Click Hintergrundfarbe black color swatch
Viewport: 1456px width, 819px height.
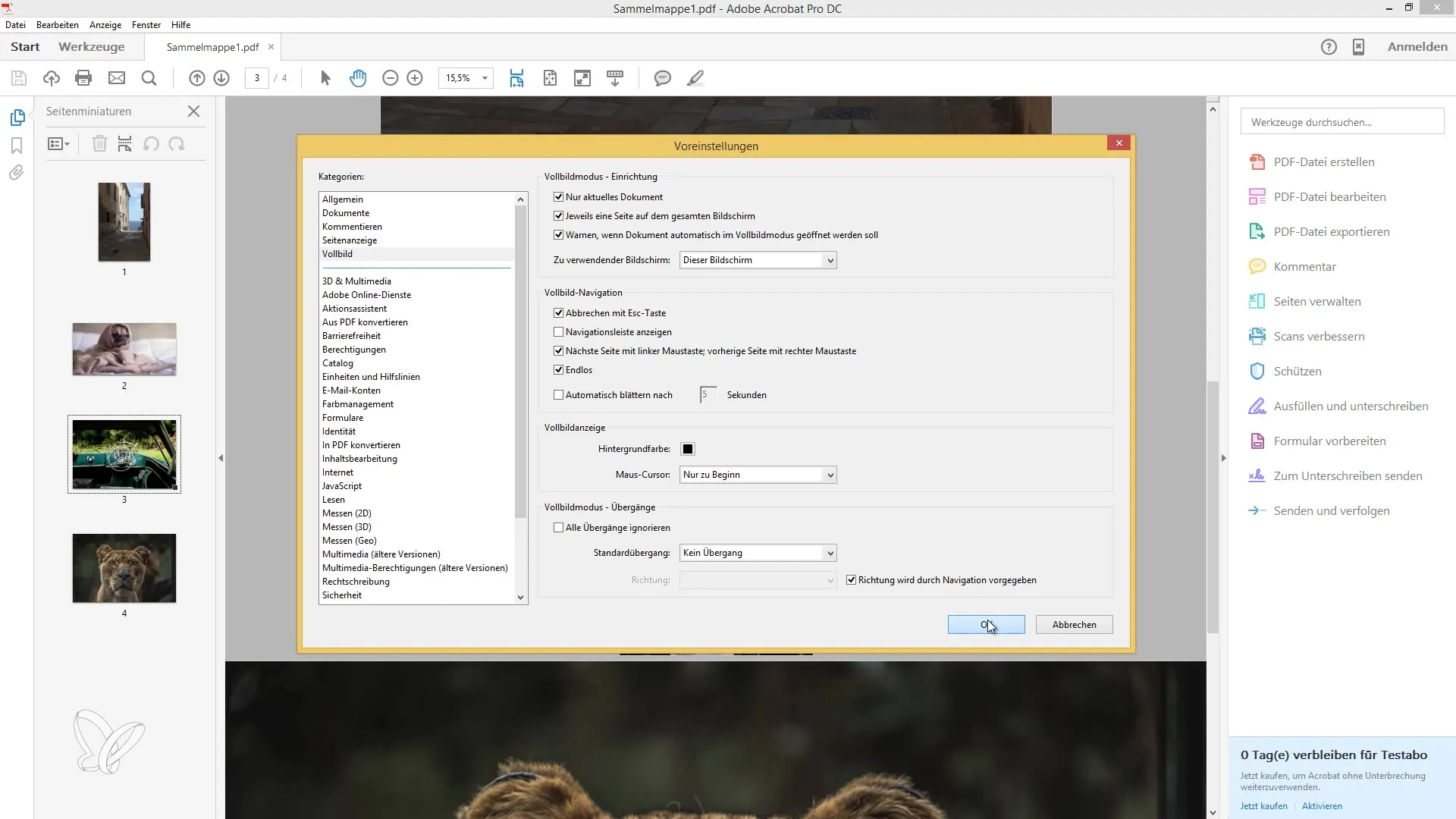pyautogui.click(x=688, y=449)
